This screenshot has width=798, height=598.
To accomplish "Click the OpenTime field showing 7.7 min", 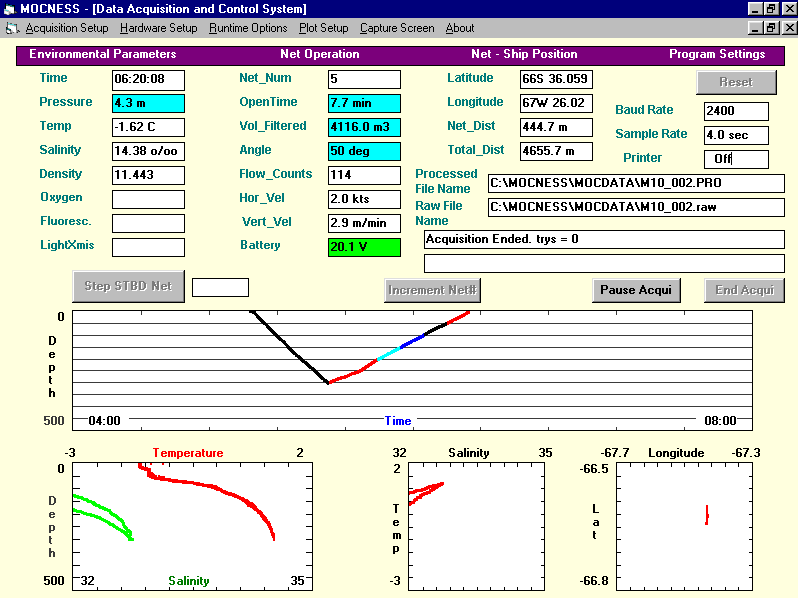I will click(364, 103).
